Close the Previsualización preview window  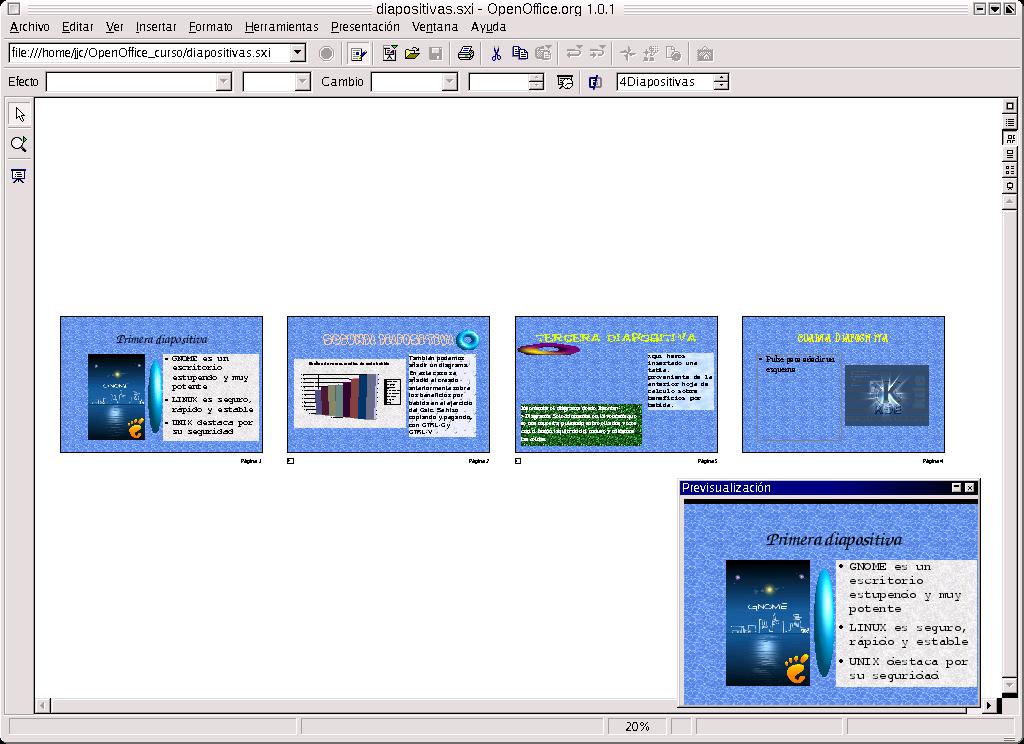point(969,488)
